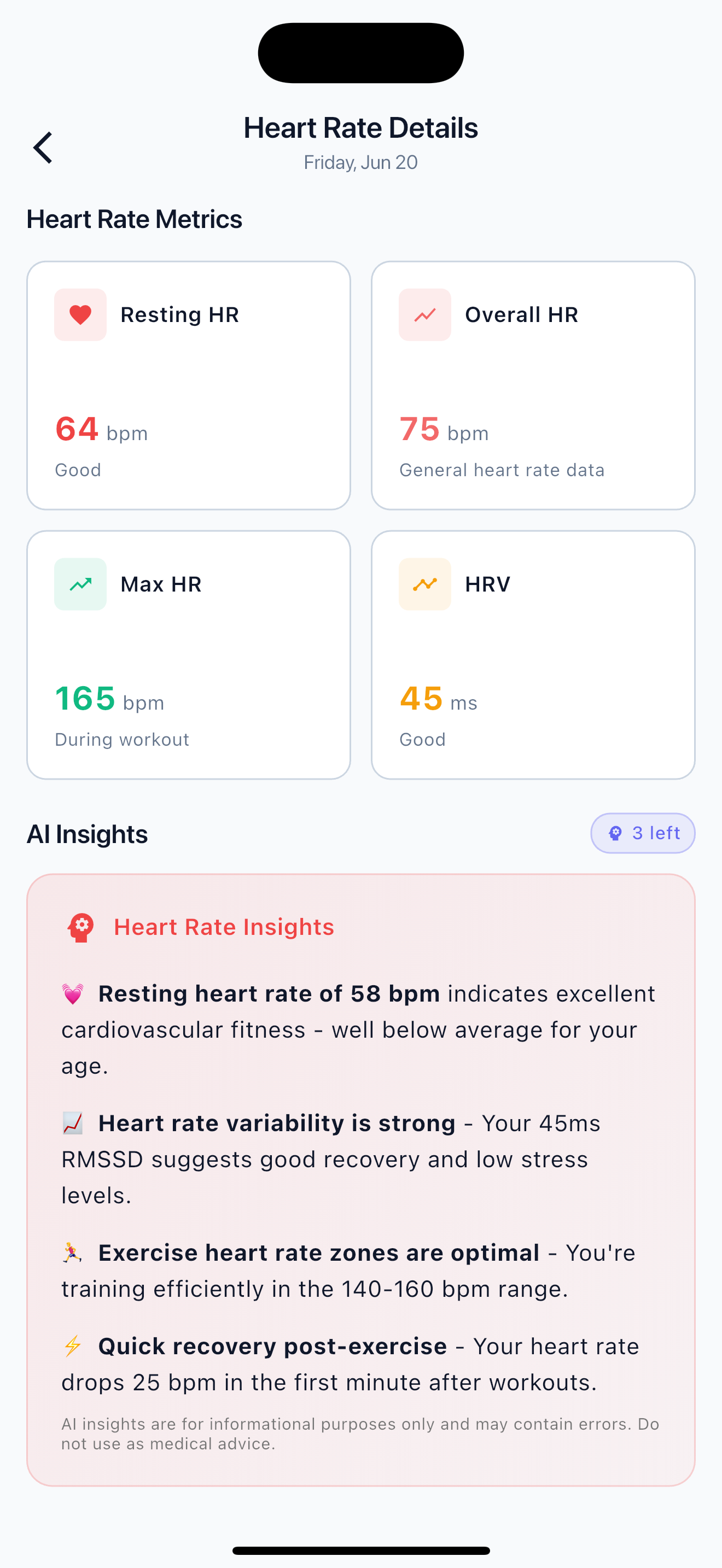
Task: Tap the Friday, Jun 20 date label
Action: pyautogui.click(x=361, y=162)
